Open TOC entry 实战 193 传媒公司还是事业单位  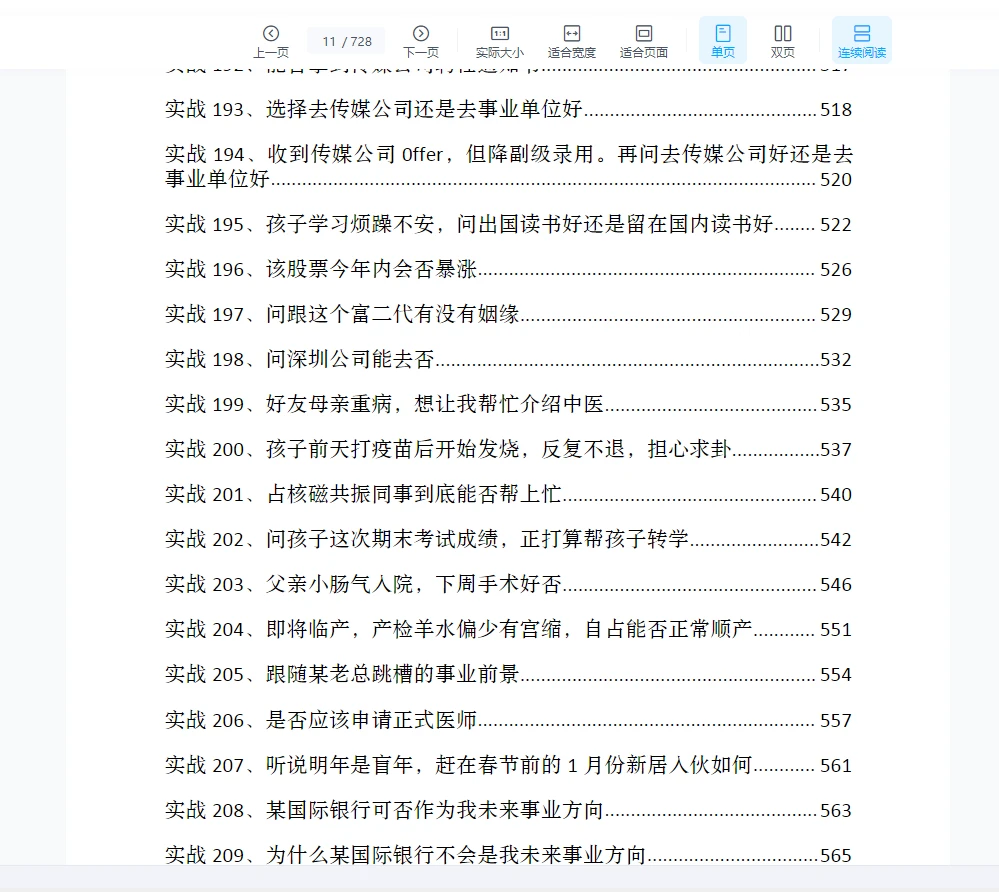(508, 110)
